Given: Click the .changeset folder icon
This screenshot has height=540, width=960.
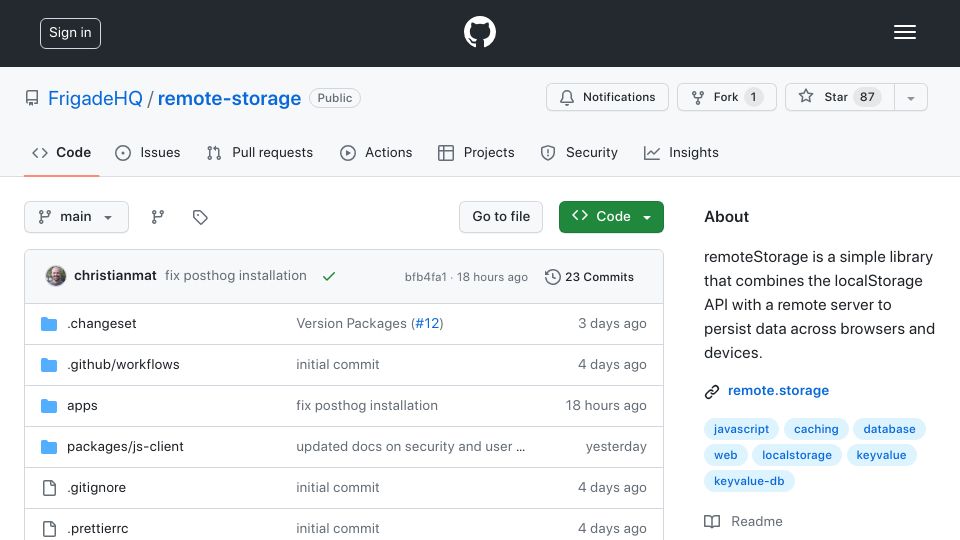Looking at the screenshot, I should pos(49,323).
